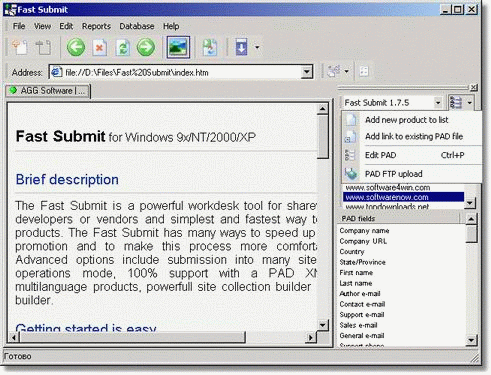The image size is (491, 375).
Task: Click the blue download arrow toolbar icon
Action: tap(241, 47)
